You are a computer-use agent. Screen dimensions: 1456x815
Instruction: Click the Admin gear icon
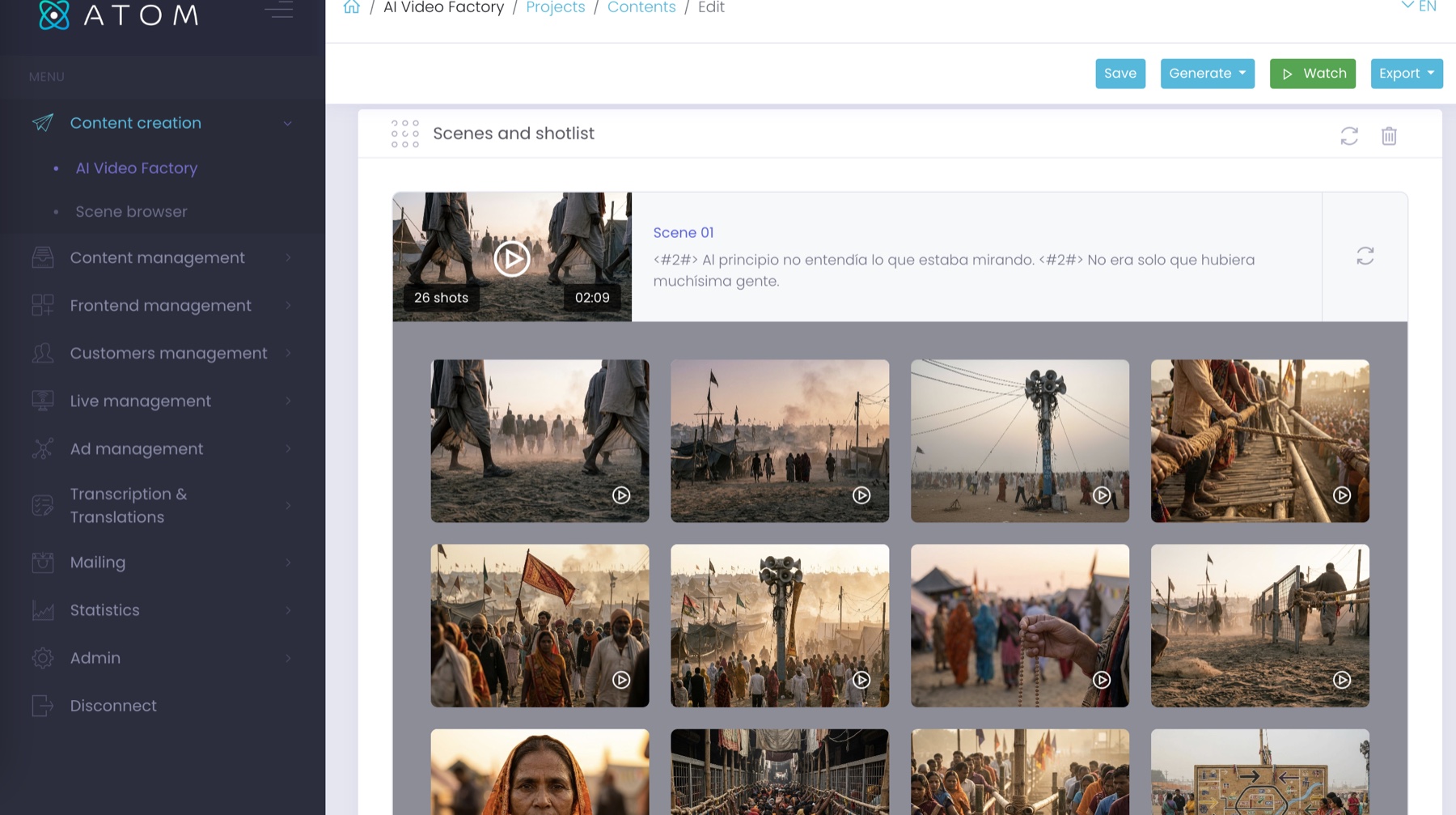[x=43, y=658]
